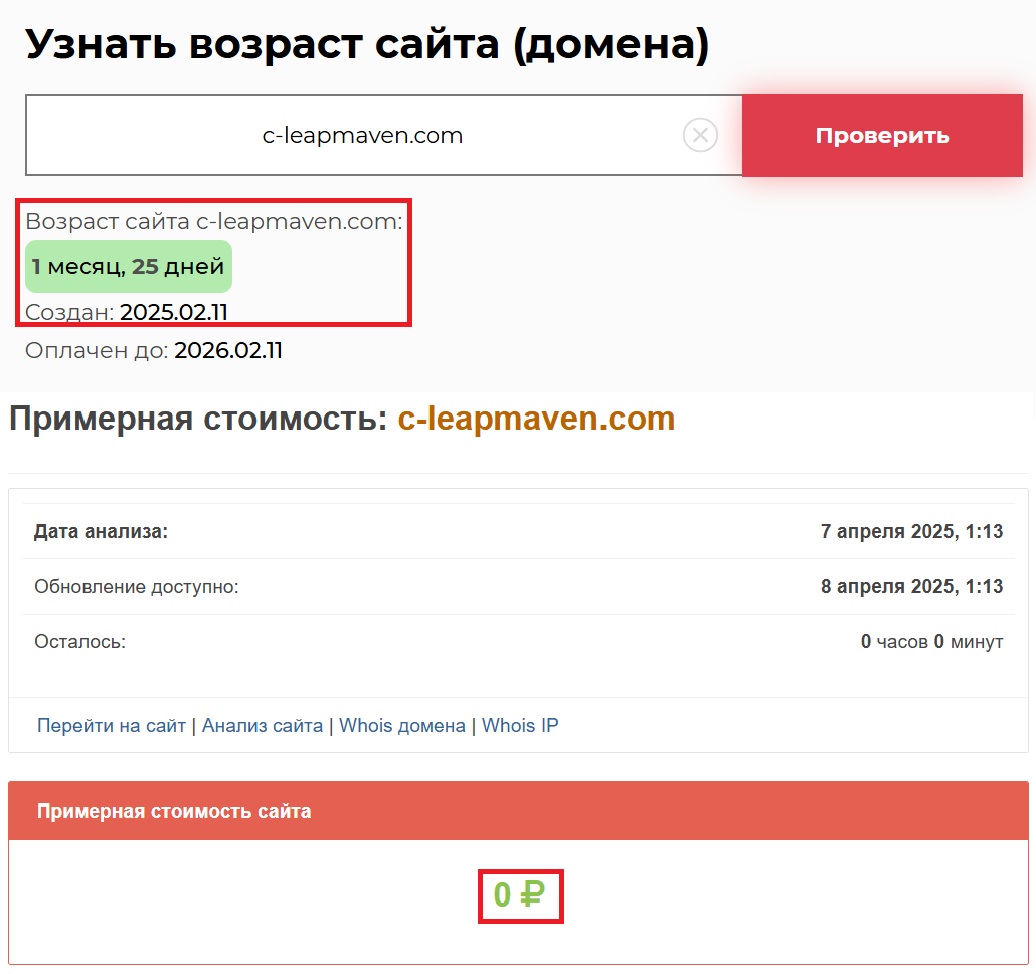Click the 'Дата анализа:' row label
1036x974 pixels.
click(101, 532)
